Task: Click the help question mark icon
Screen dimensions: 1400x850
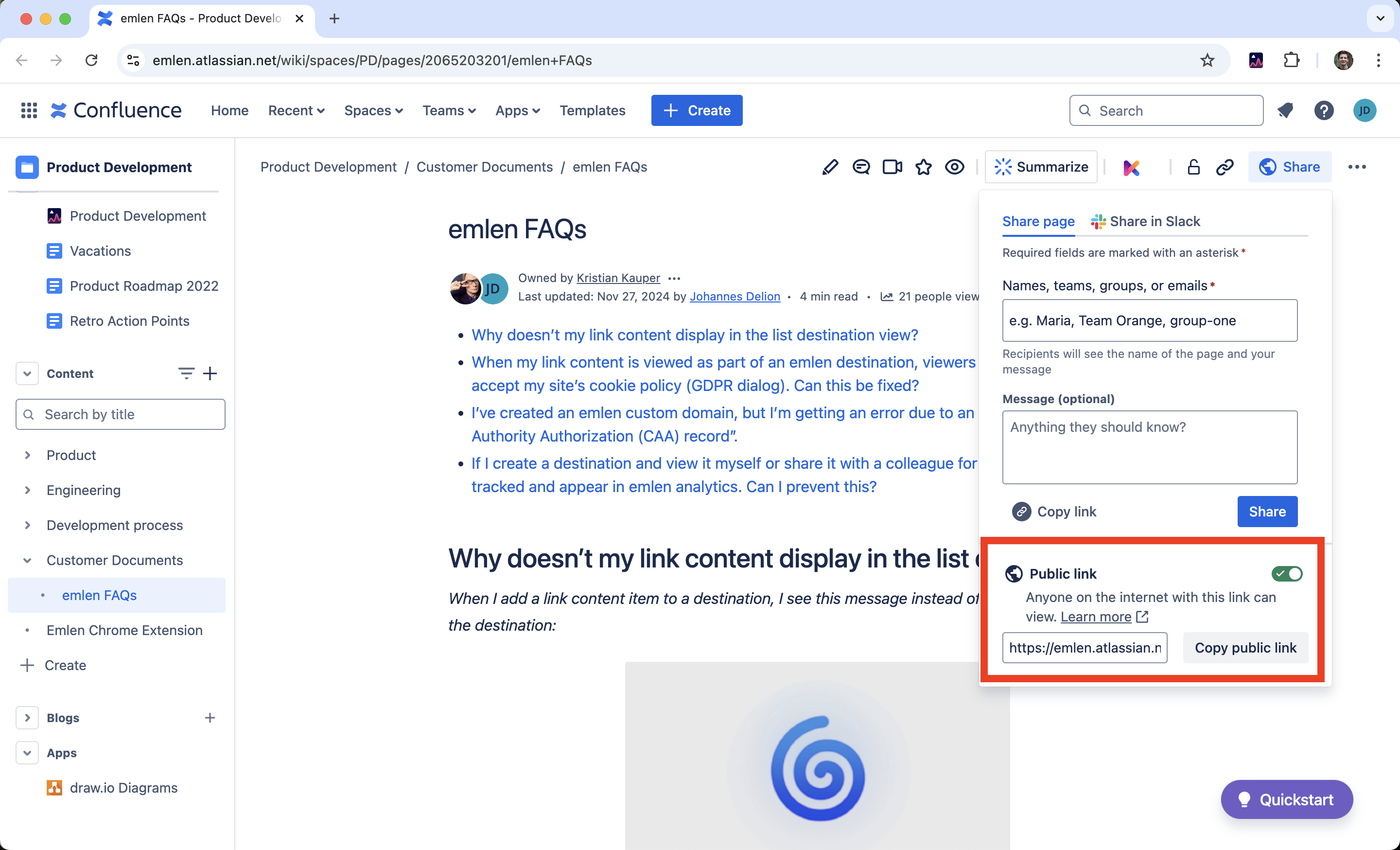Action: (1324, 110)
